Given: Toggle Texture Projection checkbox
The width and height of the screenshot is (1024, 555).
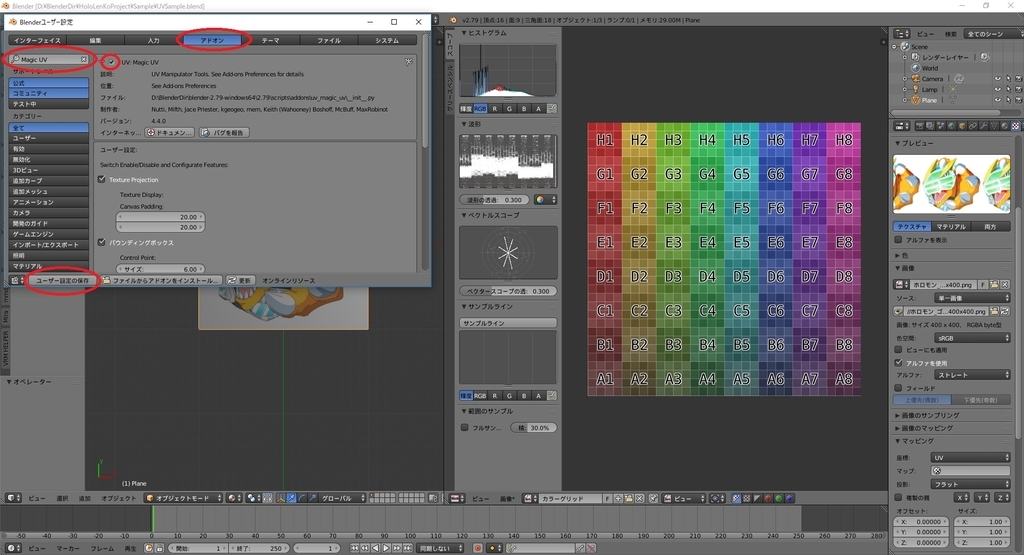Looking at the screenshot, I should pyautogui.click(x=102, y=180).
